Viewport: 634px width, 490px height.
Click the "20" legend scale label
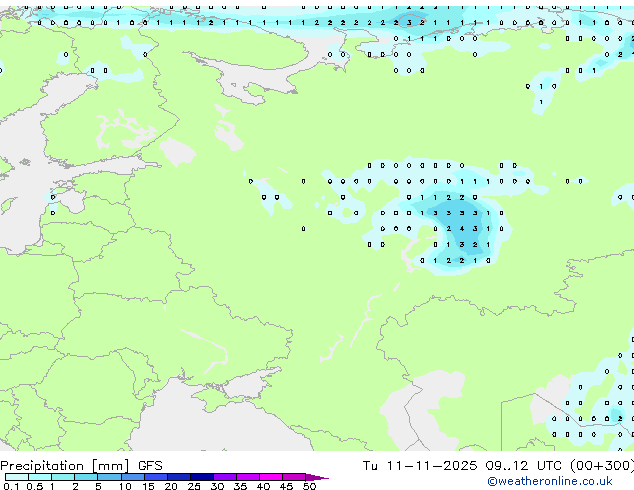pyautogui.click(x=171, y=486)
